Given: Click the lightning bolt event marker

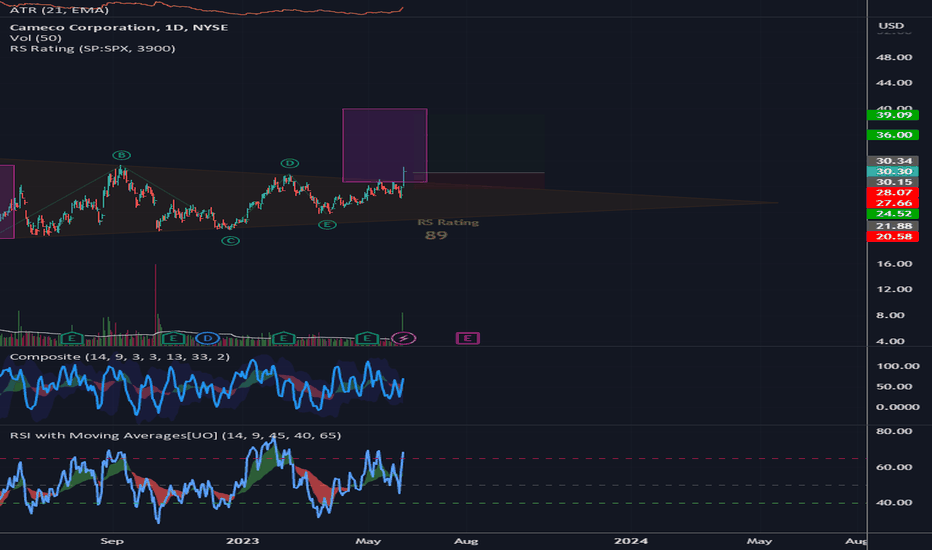Looking at the screenshot, I should pos(404,338).
